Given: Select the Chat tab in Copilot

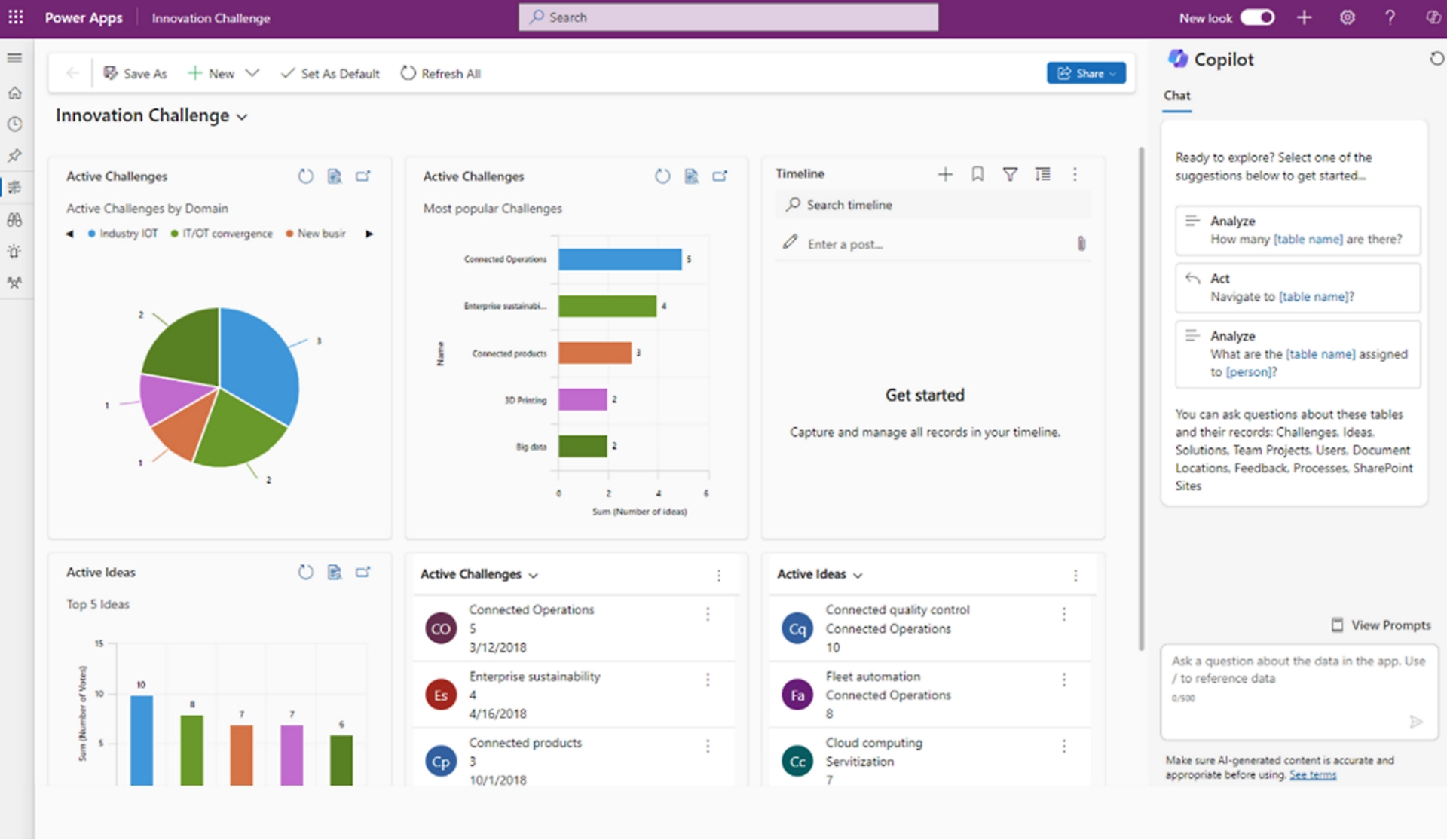Looking at the screenshot, I should [1176, 96].
